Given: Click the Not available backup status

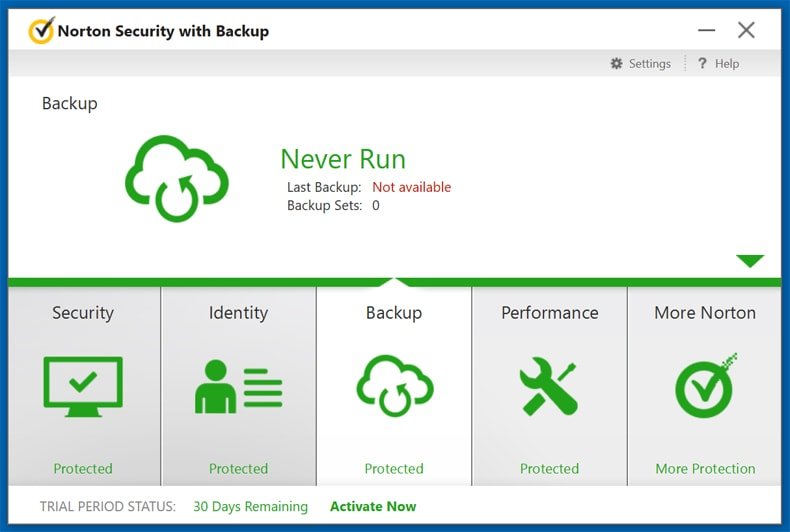Looking at the screenshot, I should tap(411, 187).
